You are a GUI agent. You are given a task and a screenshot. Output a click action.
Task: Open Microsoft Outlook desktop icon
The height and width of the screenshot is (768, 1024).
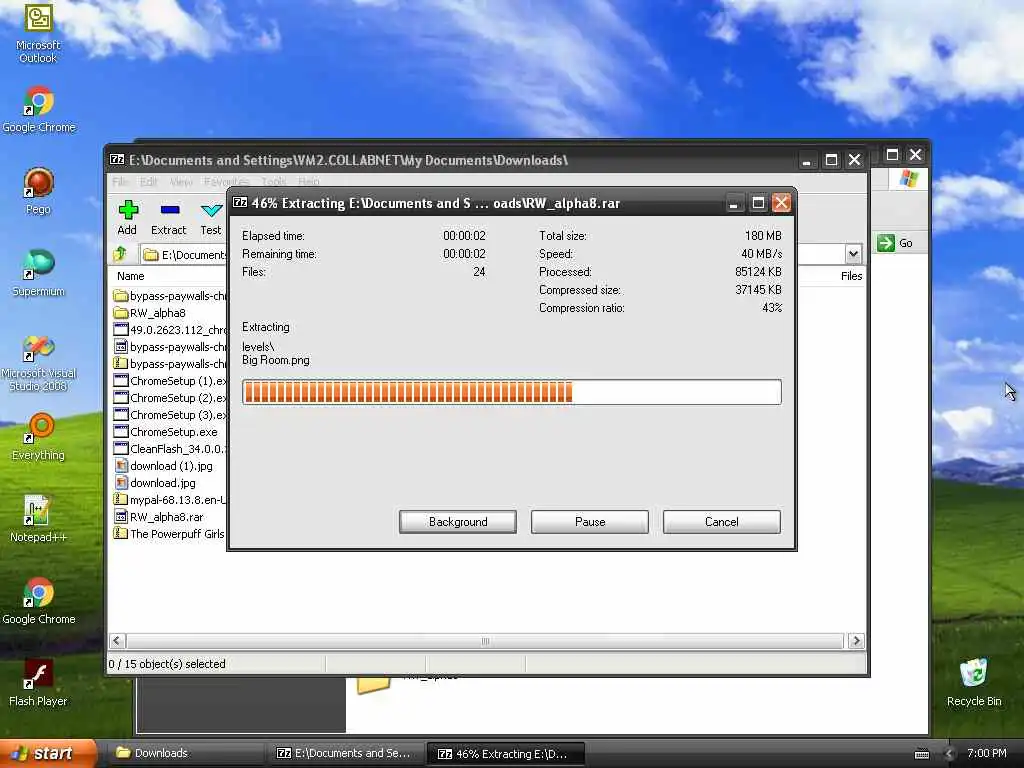click(38, 33)
